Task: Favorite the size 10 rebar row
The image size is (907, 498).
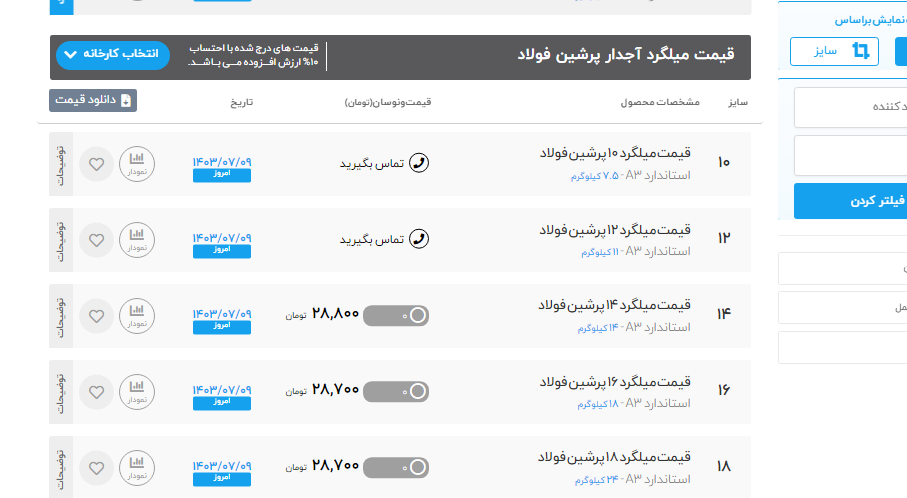Action: 96,163
